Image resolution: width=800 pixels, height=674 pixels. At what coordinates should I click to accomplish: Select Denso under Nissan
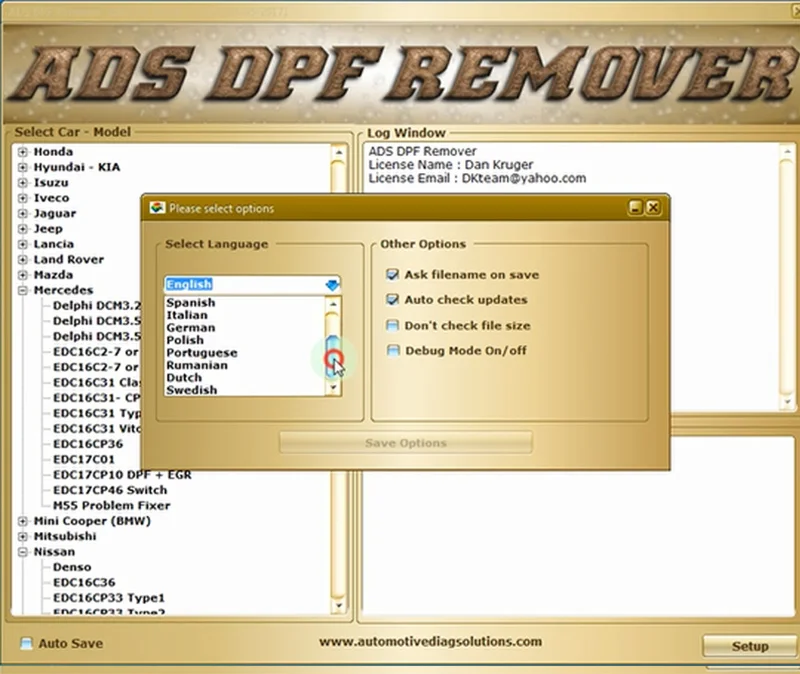click(x=72, y=567)
